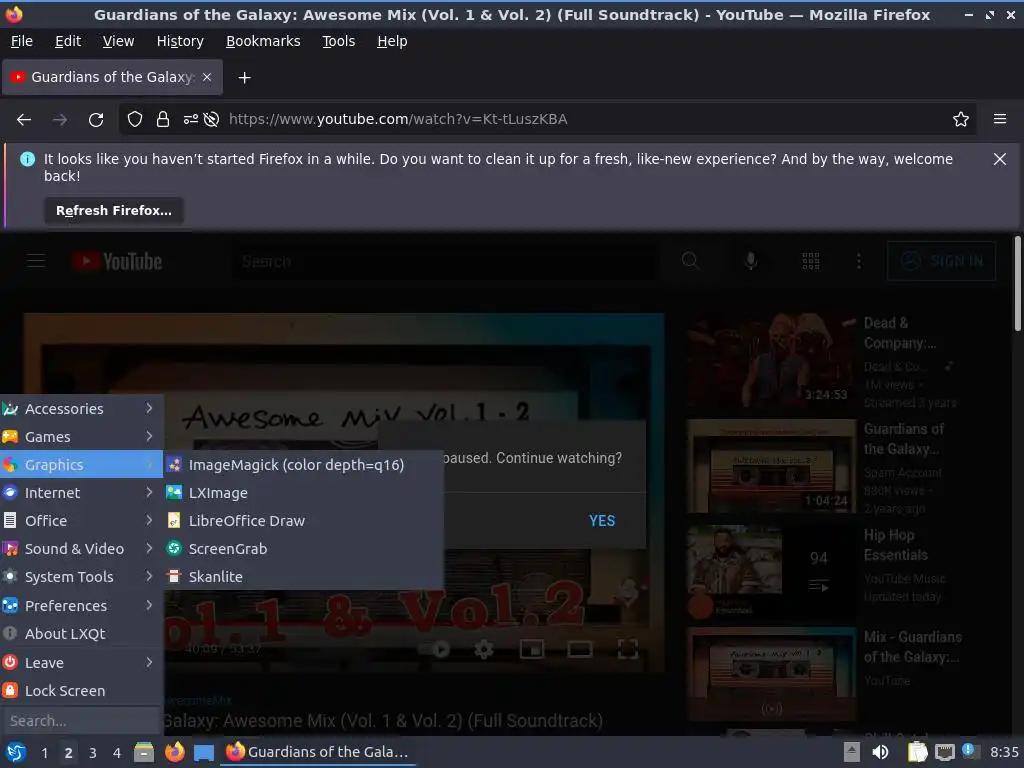
Task: Switch to desktop 4
Action: [117, 752]
